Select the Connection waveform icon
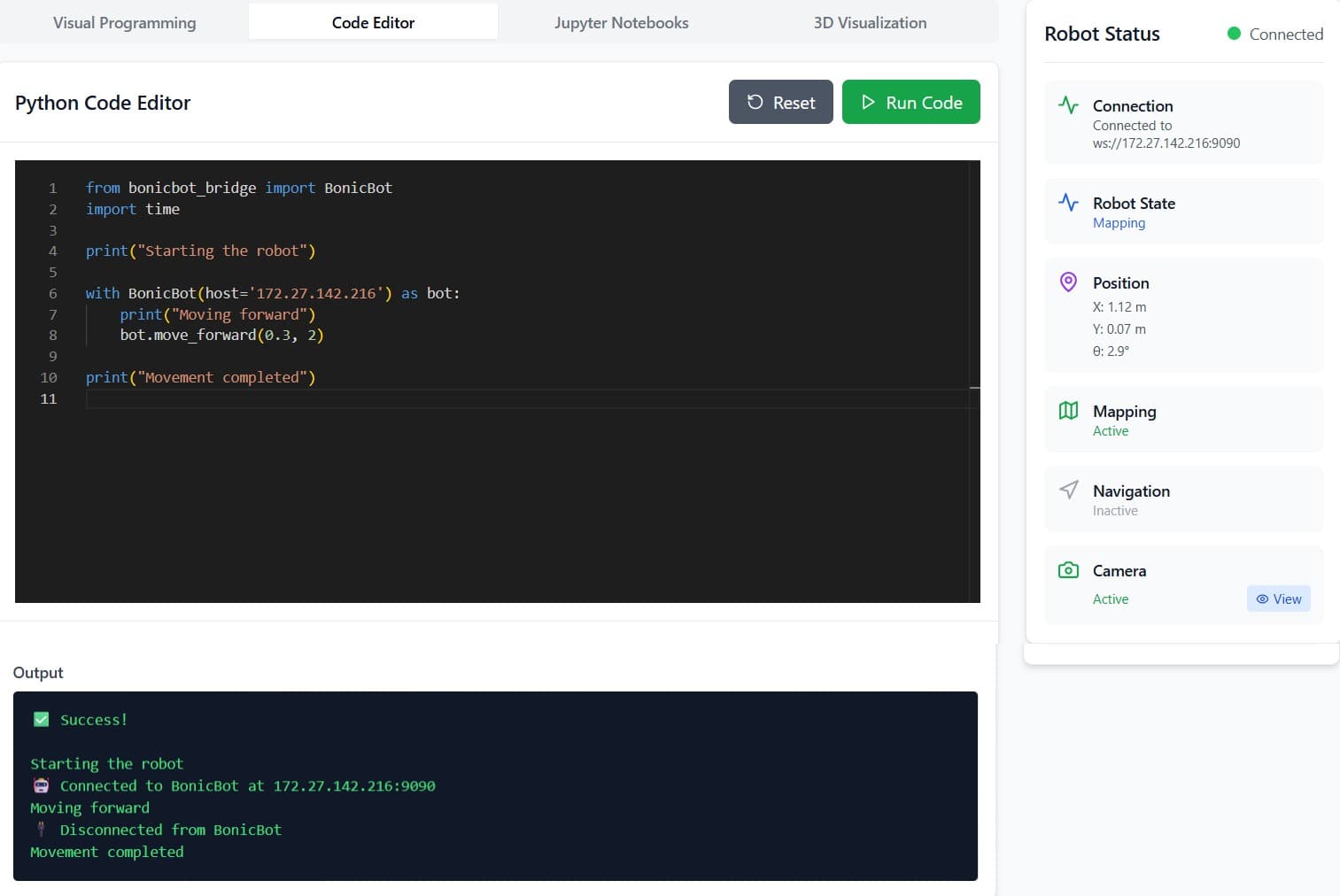 point(1068,104)
